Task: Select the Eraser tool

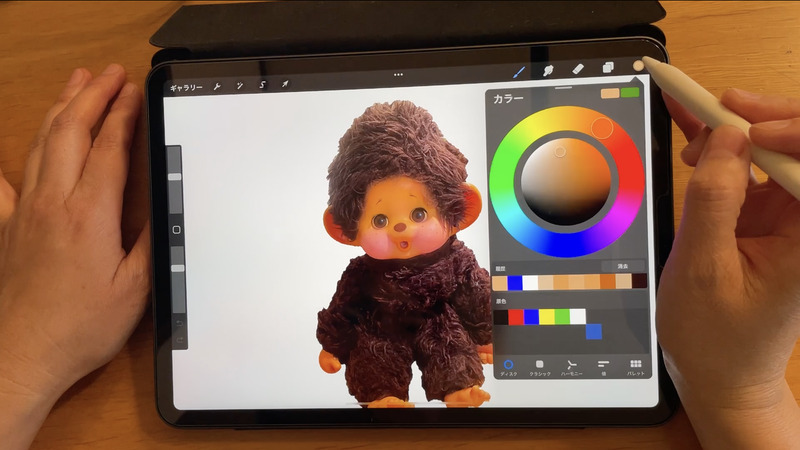Action: (578, 68)
